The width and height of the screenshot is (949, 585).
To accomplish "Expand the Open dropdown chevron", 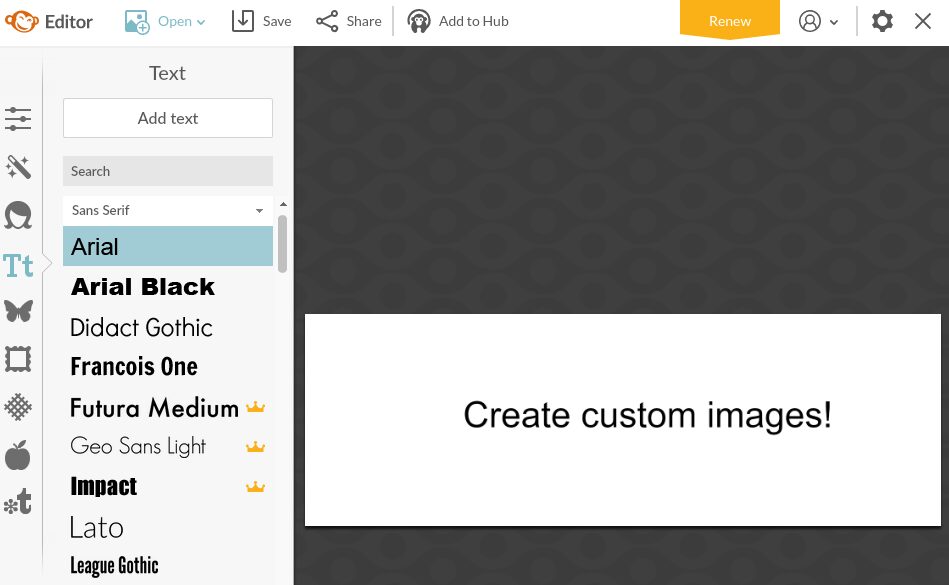I will pos(201,22).
